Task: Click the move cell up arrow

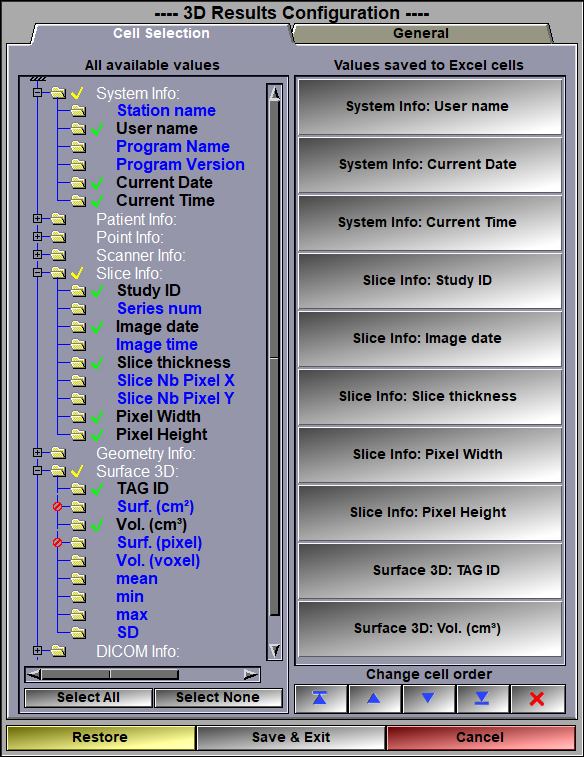Action: (x=374, y=698)
